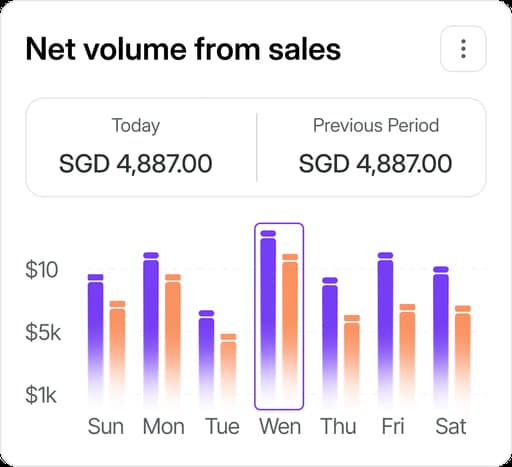Select the purple Monday bar
Screen dimensions: 512x467
click(151, 330)
